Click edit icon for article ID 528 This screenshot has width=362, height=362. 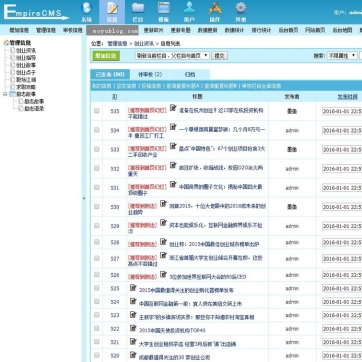[163, 241]
